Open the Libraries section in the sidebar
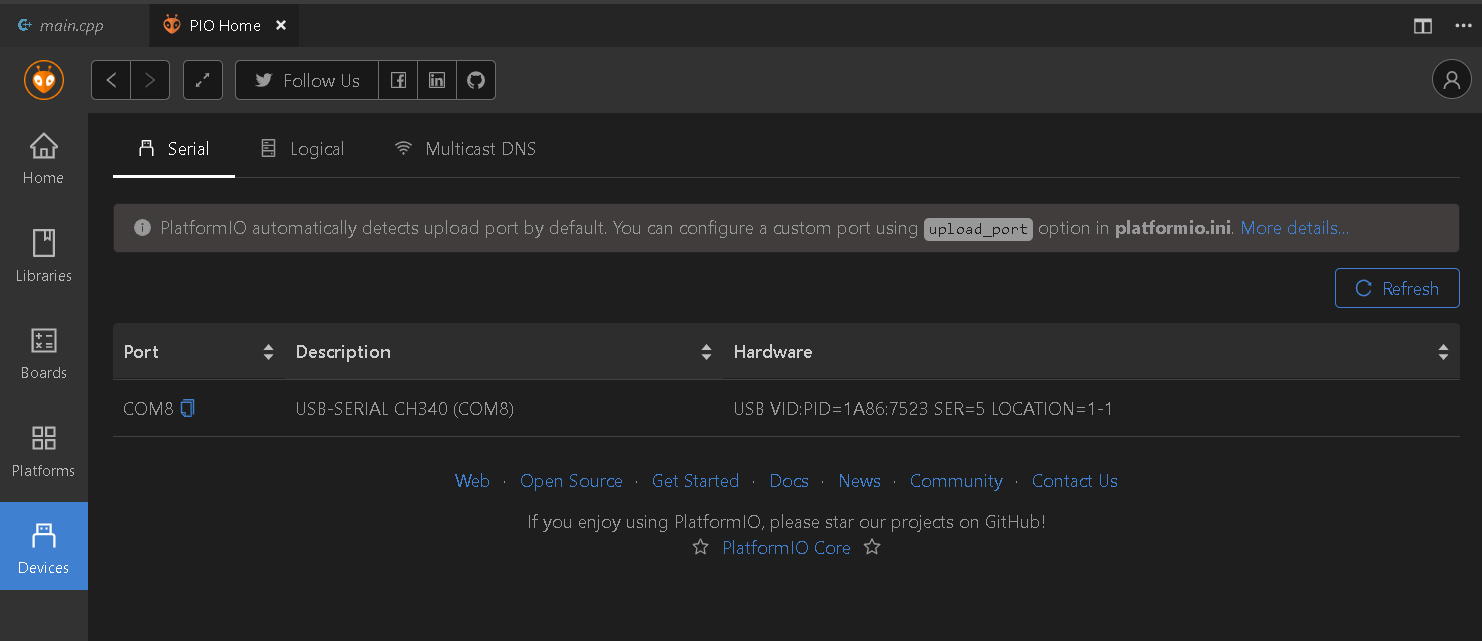The height and width of the screenshot is (641, 1482). 43,255
